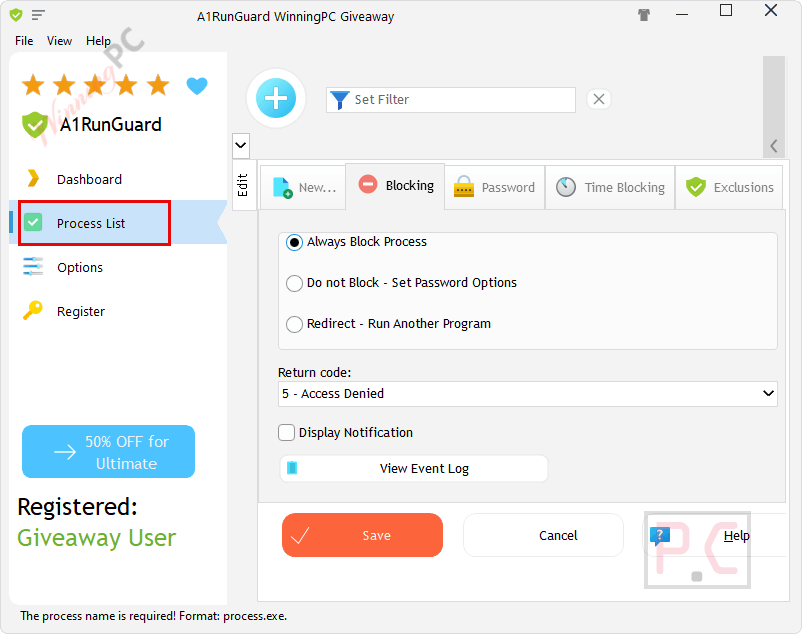Switch to the Exclusions tab
Viewport: 802px width, 634px height.
729,188
